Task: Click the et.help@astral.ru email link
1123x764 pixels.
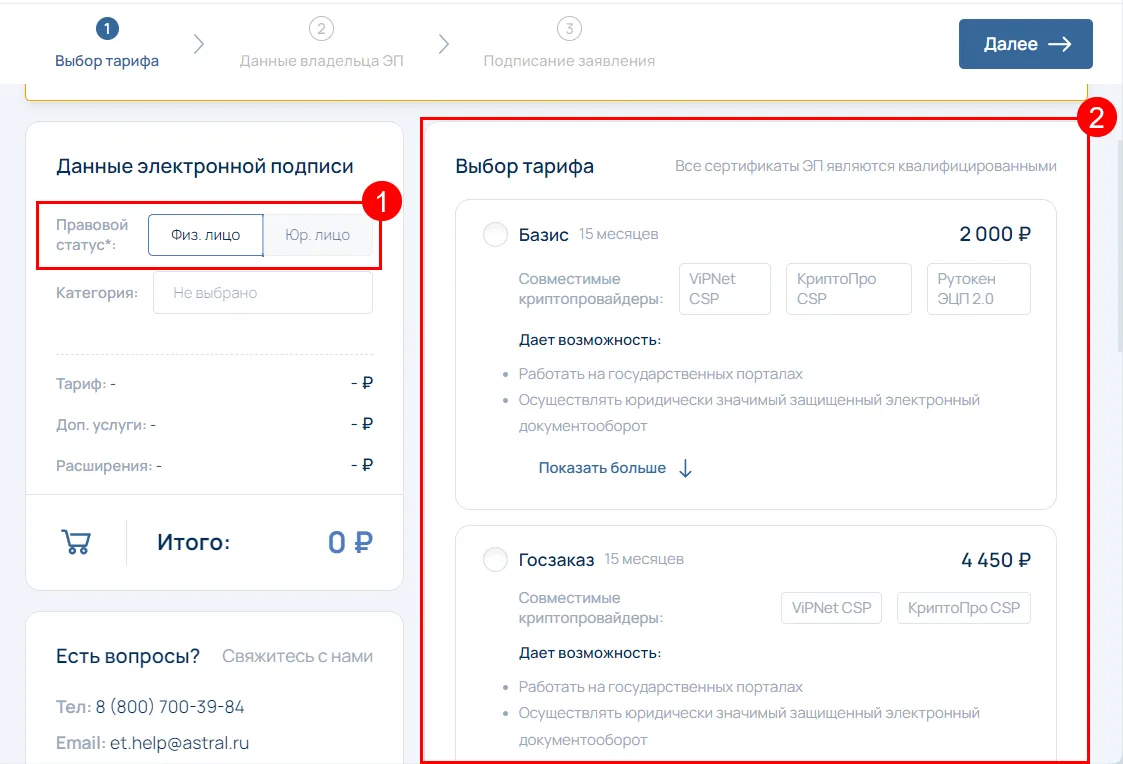Action: click(179, 743)
